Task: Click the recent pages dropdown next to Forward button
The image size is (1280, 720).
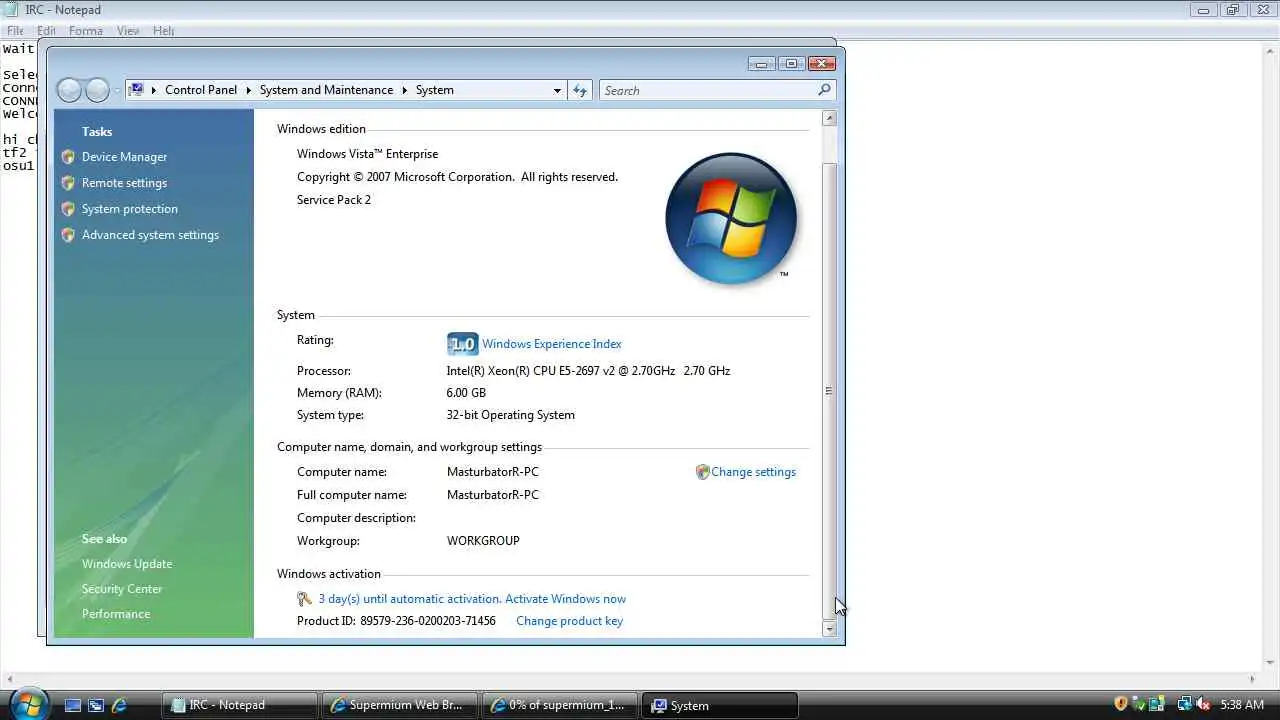Action: pos(117,90)
